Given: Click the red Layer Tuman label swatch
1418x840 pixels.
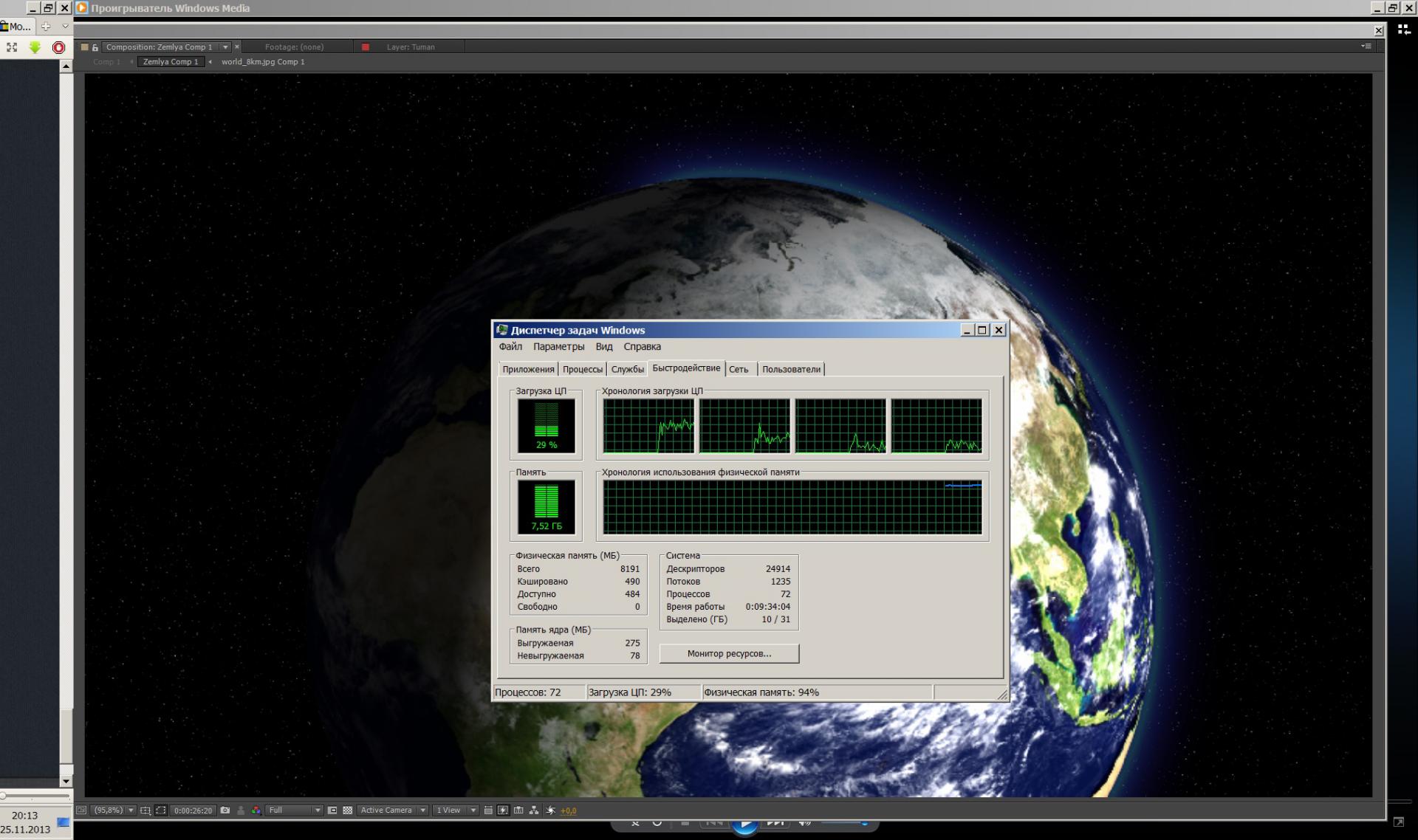Looking at the screenshot, I should coord(365,47).
